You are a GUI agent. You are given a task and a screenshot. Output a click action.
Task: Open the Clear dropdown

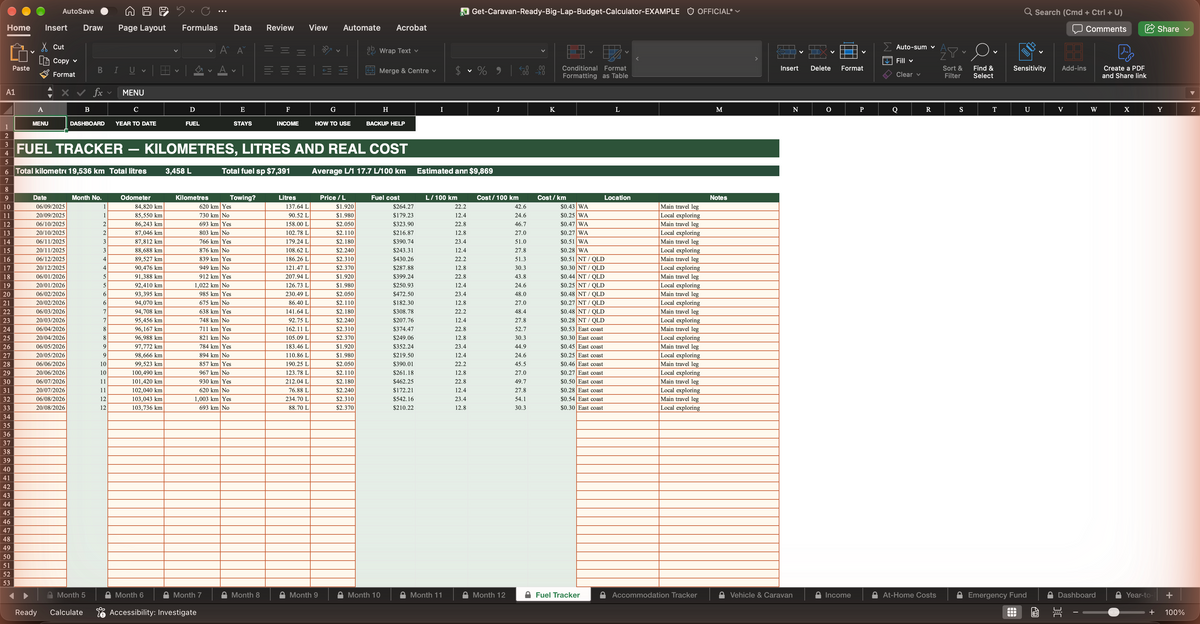coord(919,74)
